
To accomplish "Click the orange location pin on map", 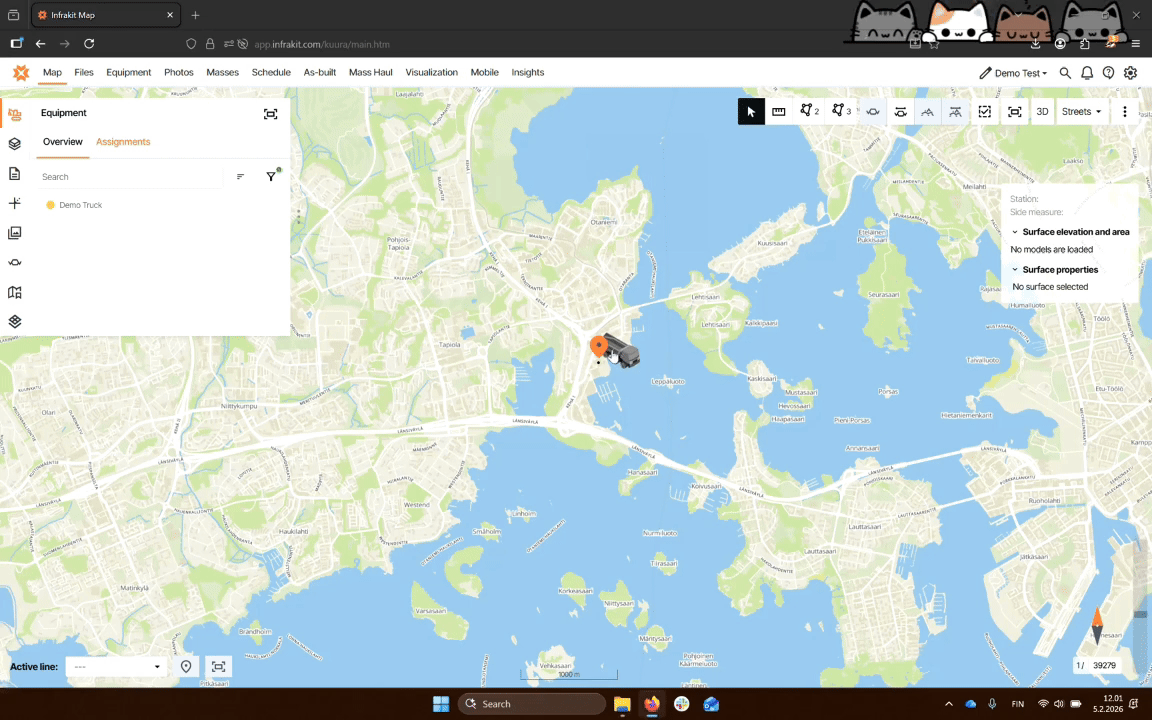I will click(599, 345).
